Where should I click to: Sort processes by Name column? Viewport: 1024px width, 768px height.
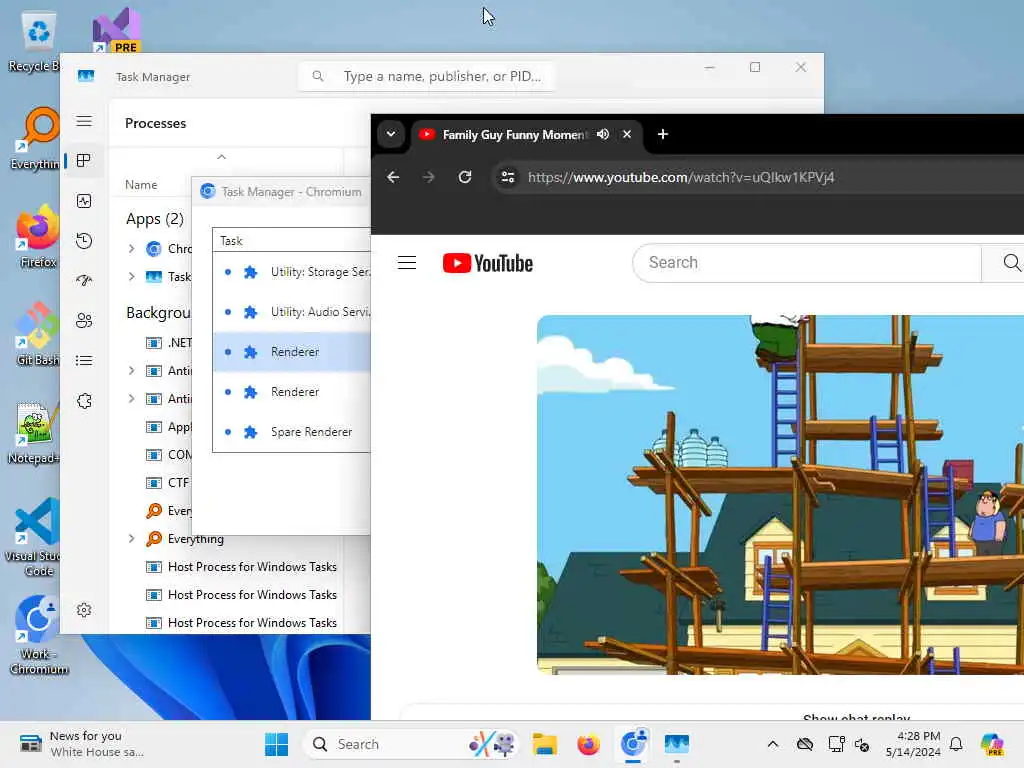coord(141,185)
